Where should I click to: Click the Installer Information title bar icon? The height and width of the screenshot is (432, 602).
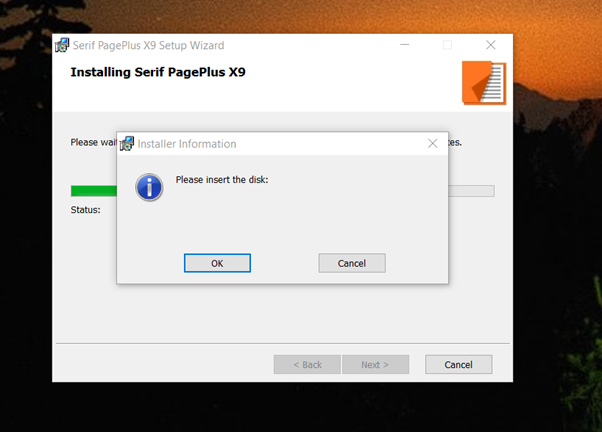pyautogui.click(x=127, y=144)
